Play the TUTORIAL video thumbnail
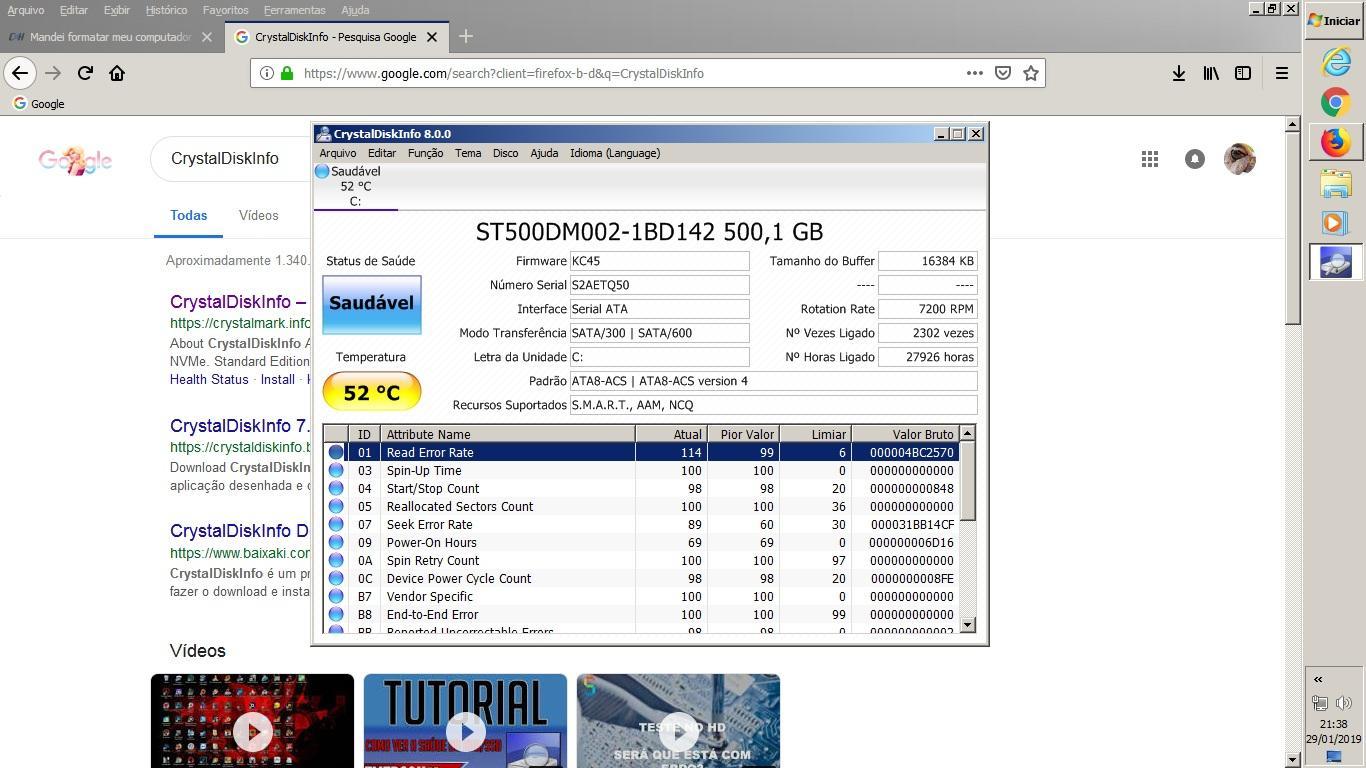 pos(465,721)
